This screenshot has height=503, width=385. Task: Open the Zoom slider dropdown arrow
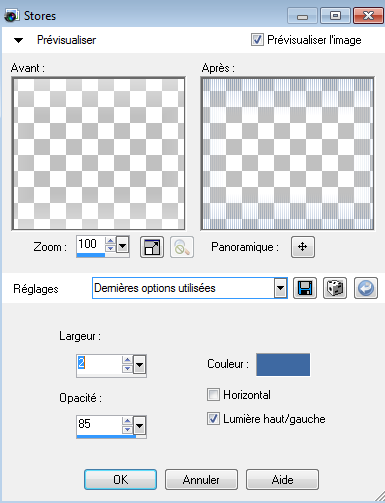[x=123, y=246]
